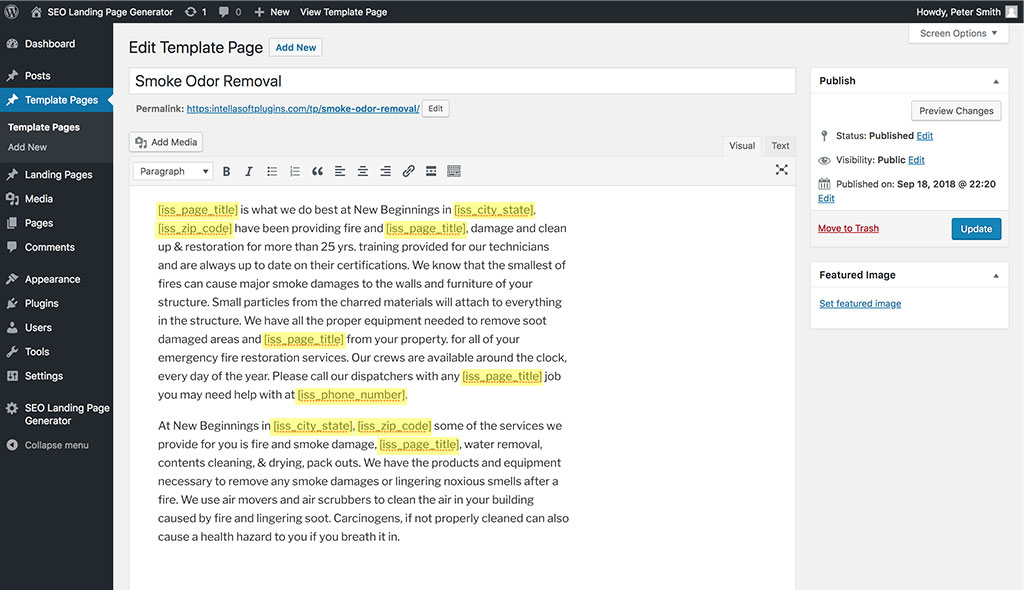Open the Screen Options dropdown
Screen dimensions: 1024x590
[x=957, y=33]
